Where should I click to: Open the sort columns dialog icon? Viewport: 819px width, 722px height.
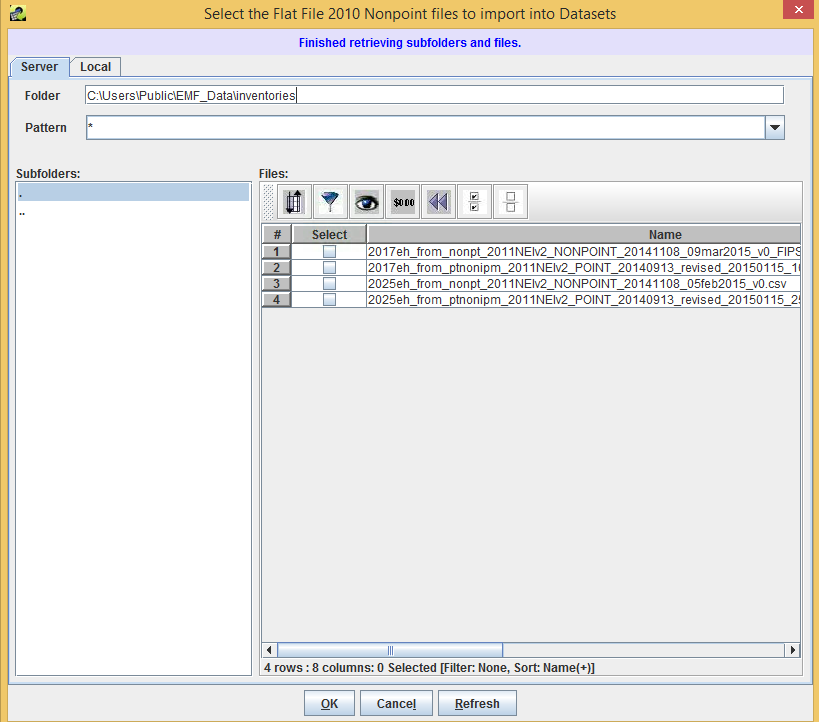293,201
